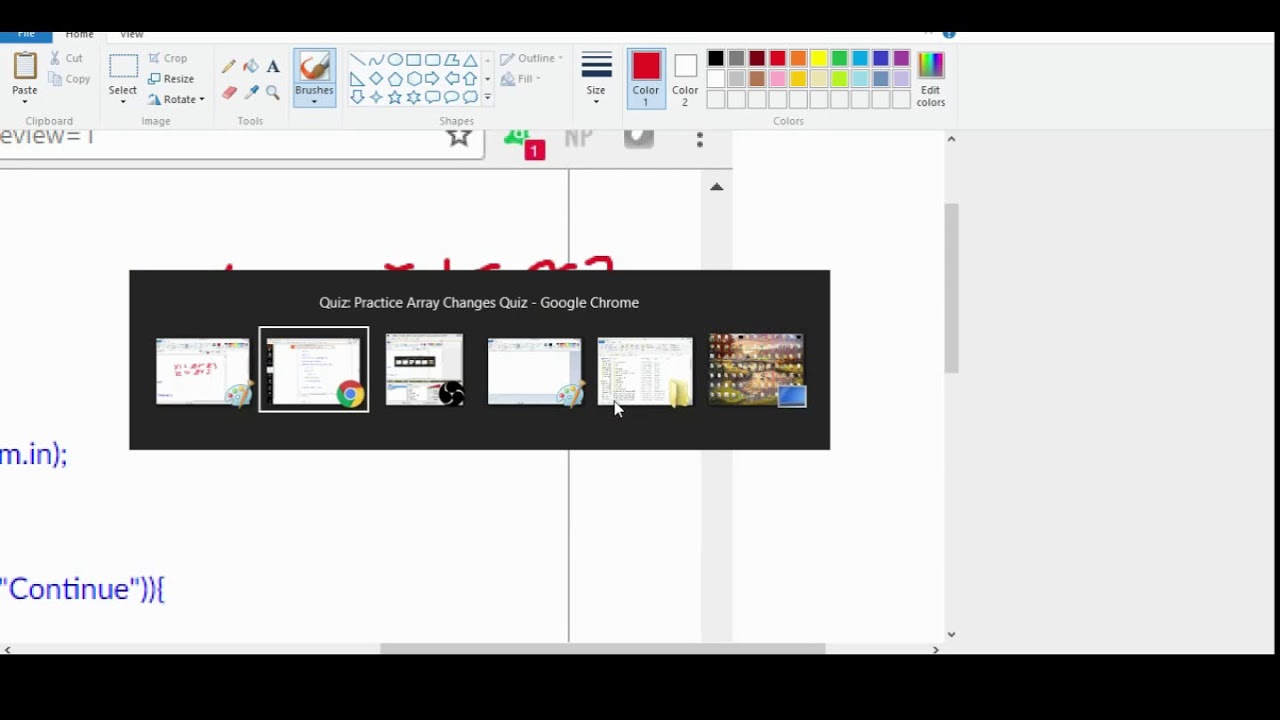Choose the Hexagon shape
Viewport: 1280px width, 720px height.
(x=413, y=78)
